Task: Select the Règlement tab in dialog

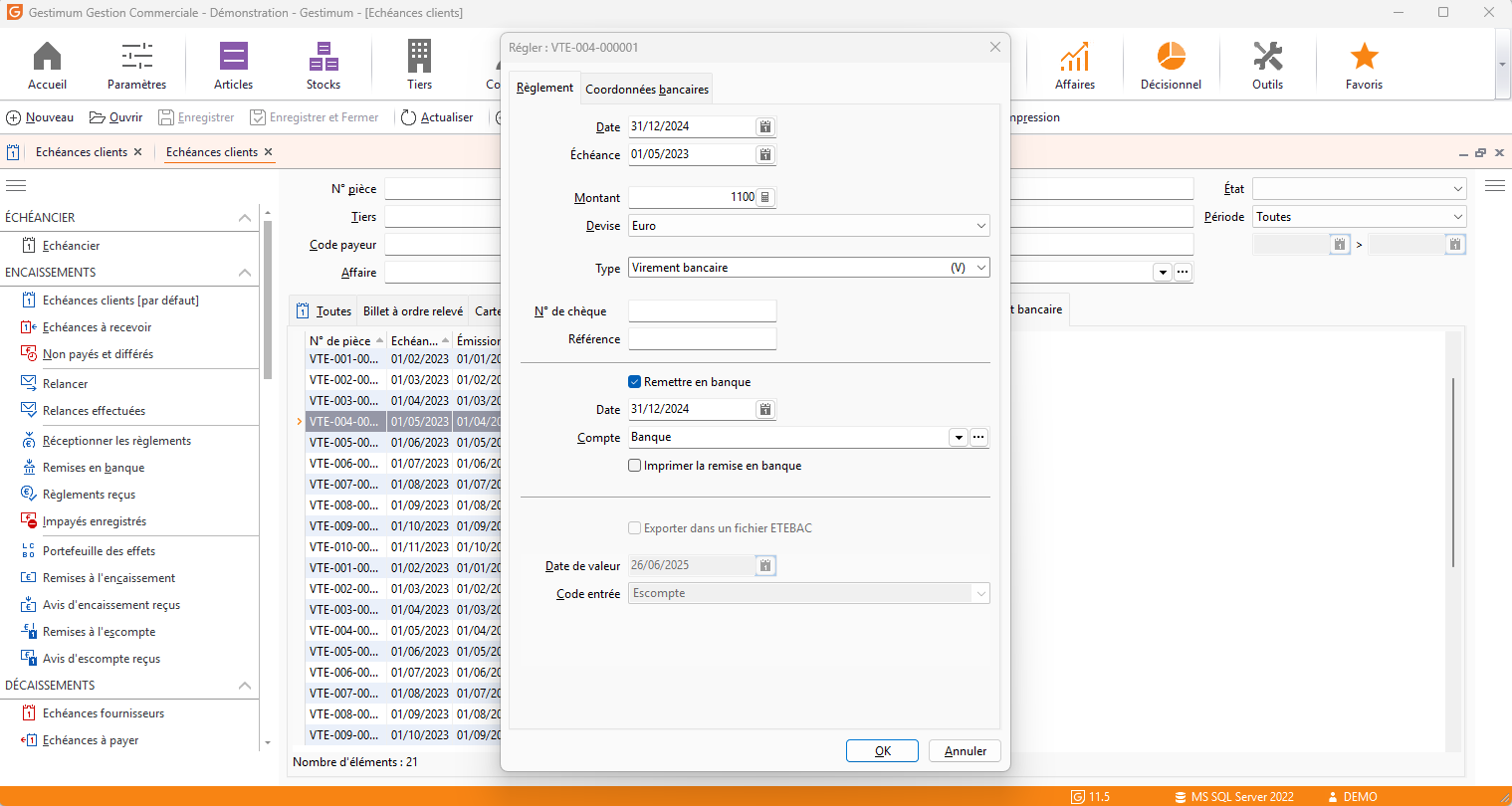Action: point(544,88)
